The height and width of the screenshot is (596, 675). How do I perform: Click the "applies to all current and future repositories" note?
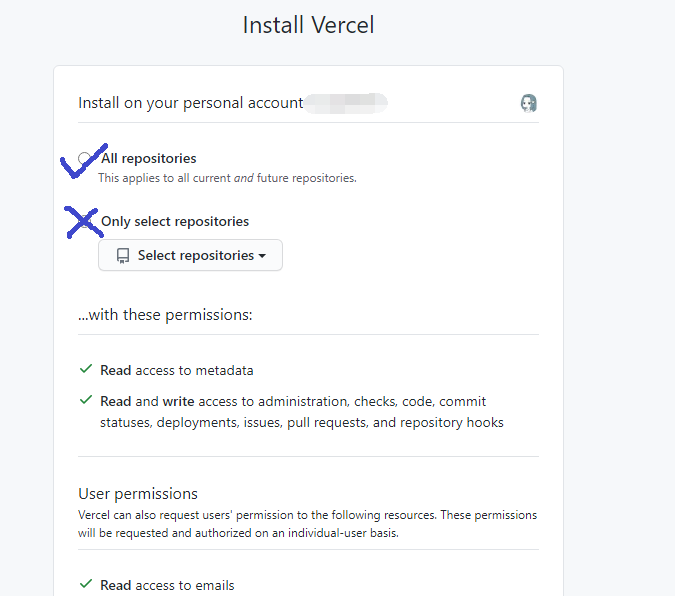[x=227, y=178]
